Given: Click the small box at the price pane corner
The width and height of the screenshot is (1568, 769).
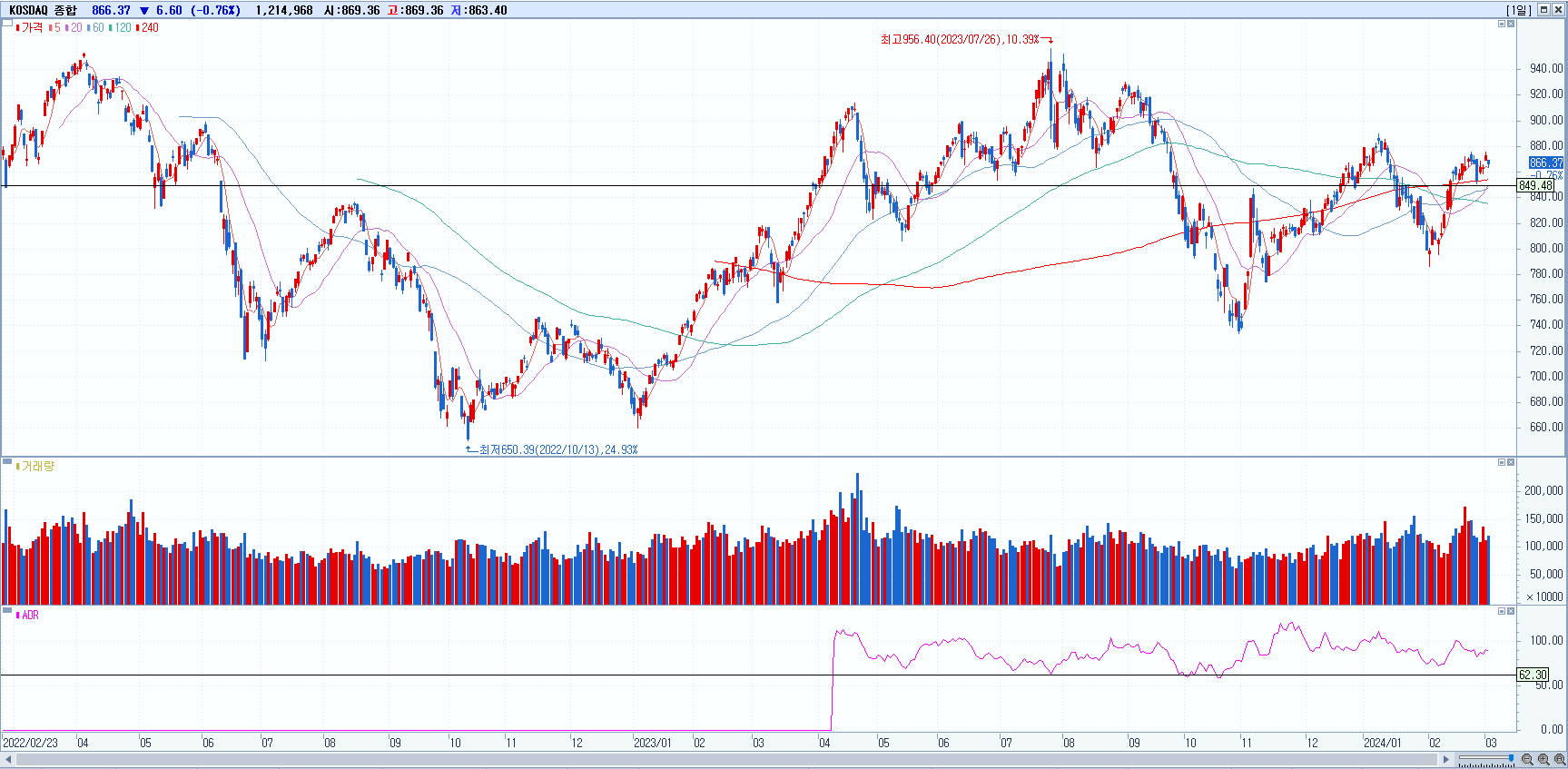Looking at the screenshot, I should pyautogui.click(x=6, y=24).
